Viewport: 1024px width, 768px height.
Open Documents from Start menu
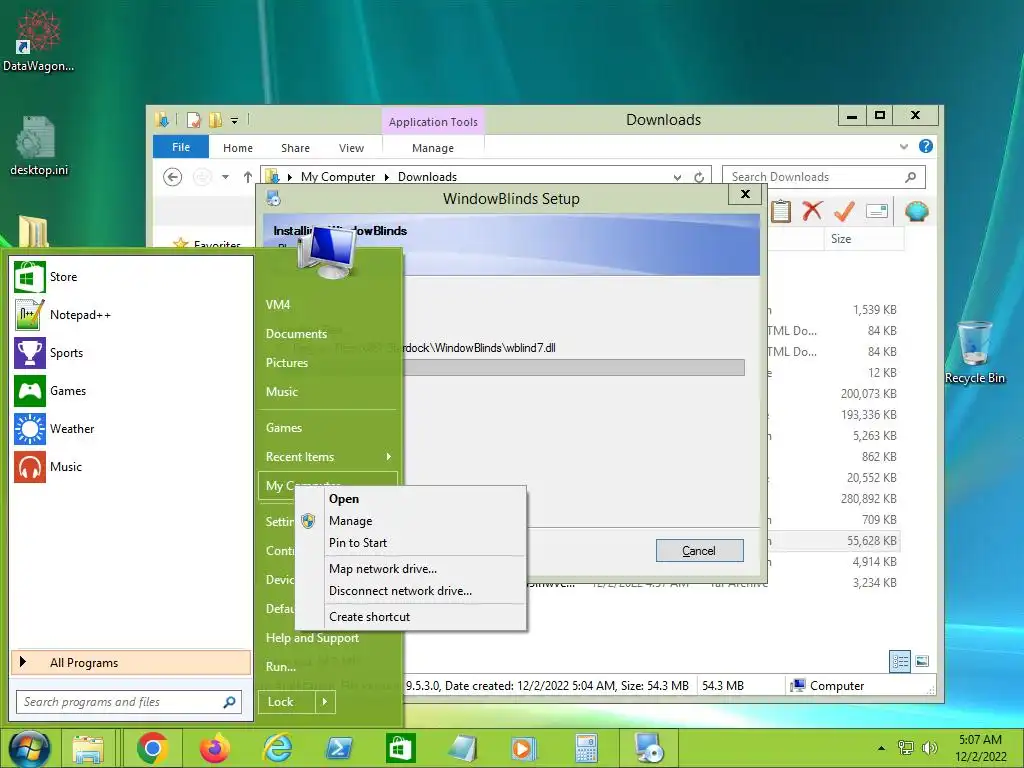[296, 334]
